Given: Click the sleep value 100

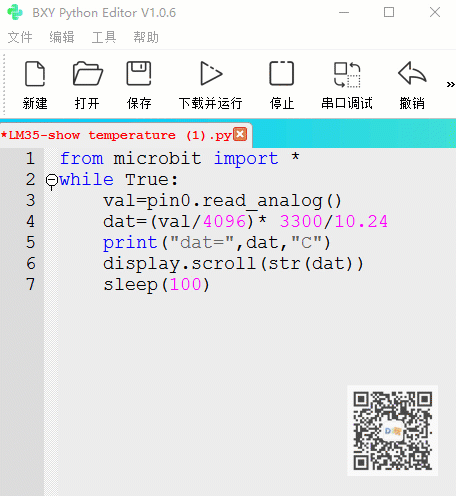Looking at the screenshot, I should [x=186, y=284].
